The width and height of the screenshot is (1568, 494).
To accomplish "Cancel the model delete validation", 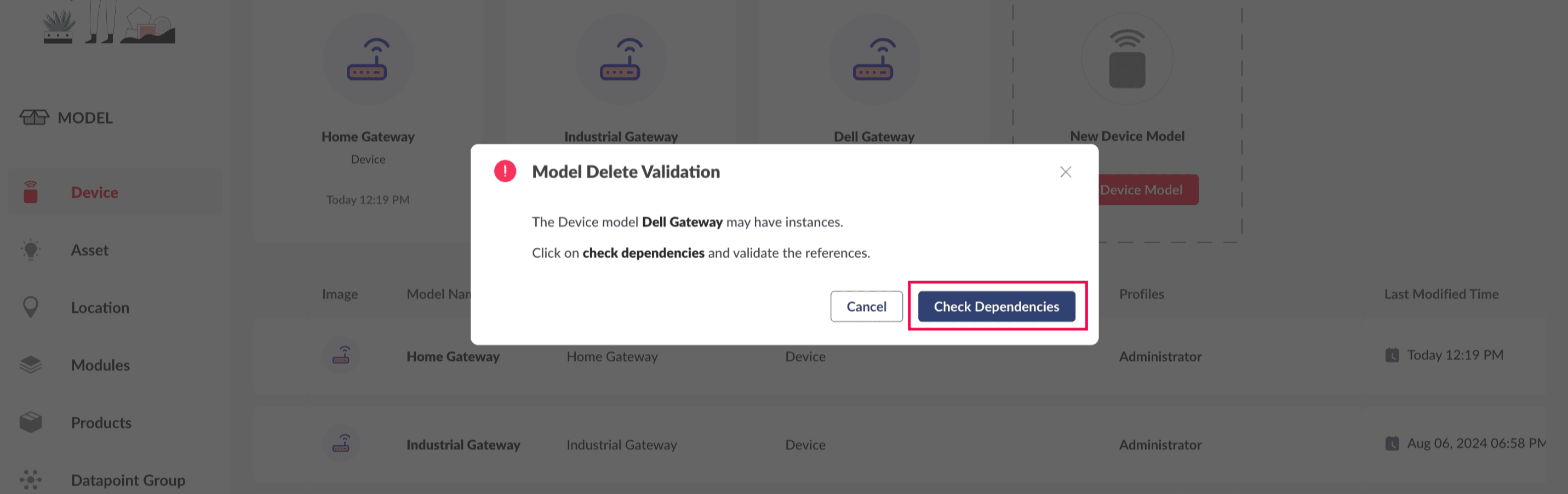I will coord(866,306).
